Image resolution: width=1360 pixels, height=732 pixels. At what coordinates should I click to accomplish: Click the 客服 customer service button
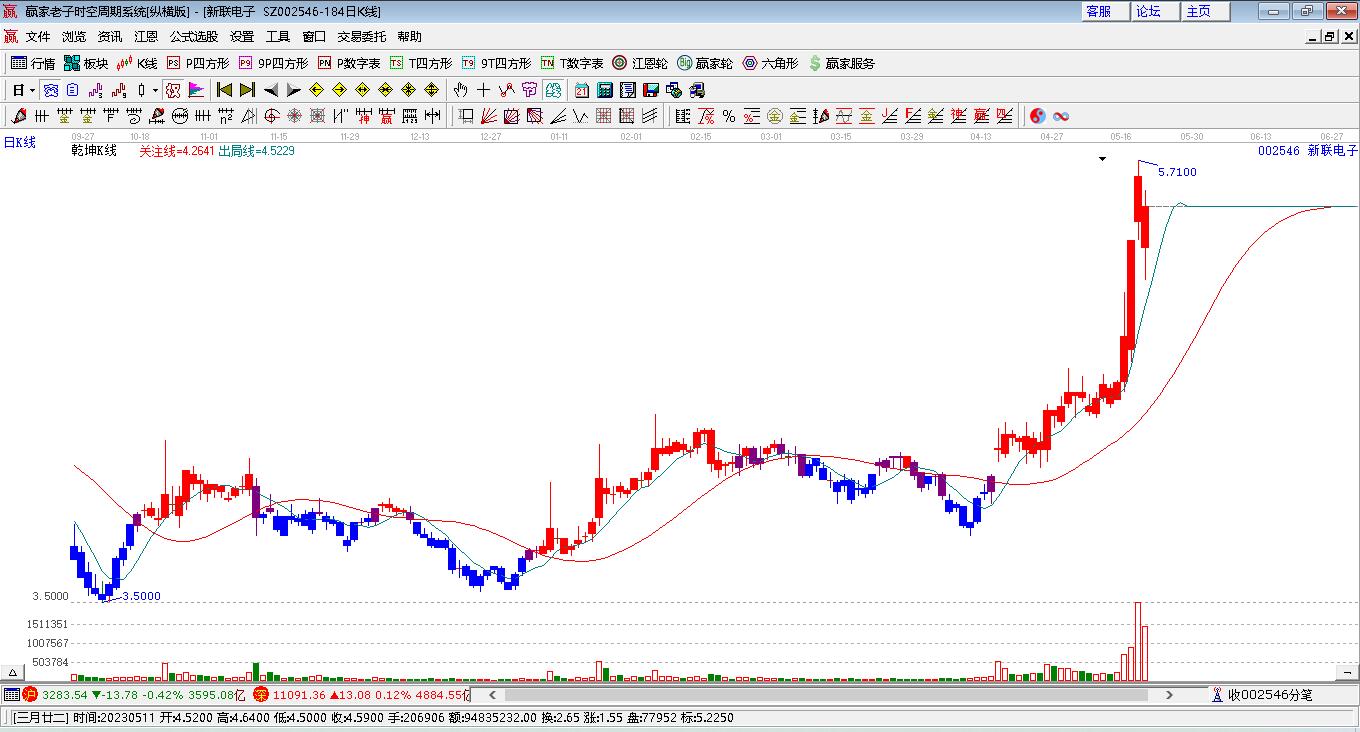click(1105, 11)
